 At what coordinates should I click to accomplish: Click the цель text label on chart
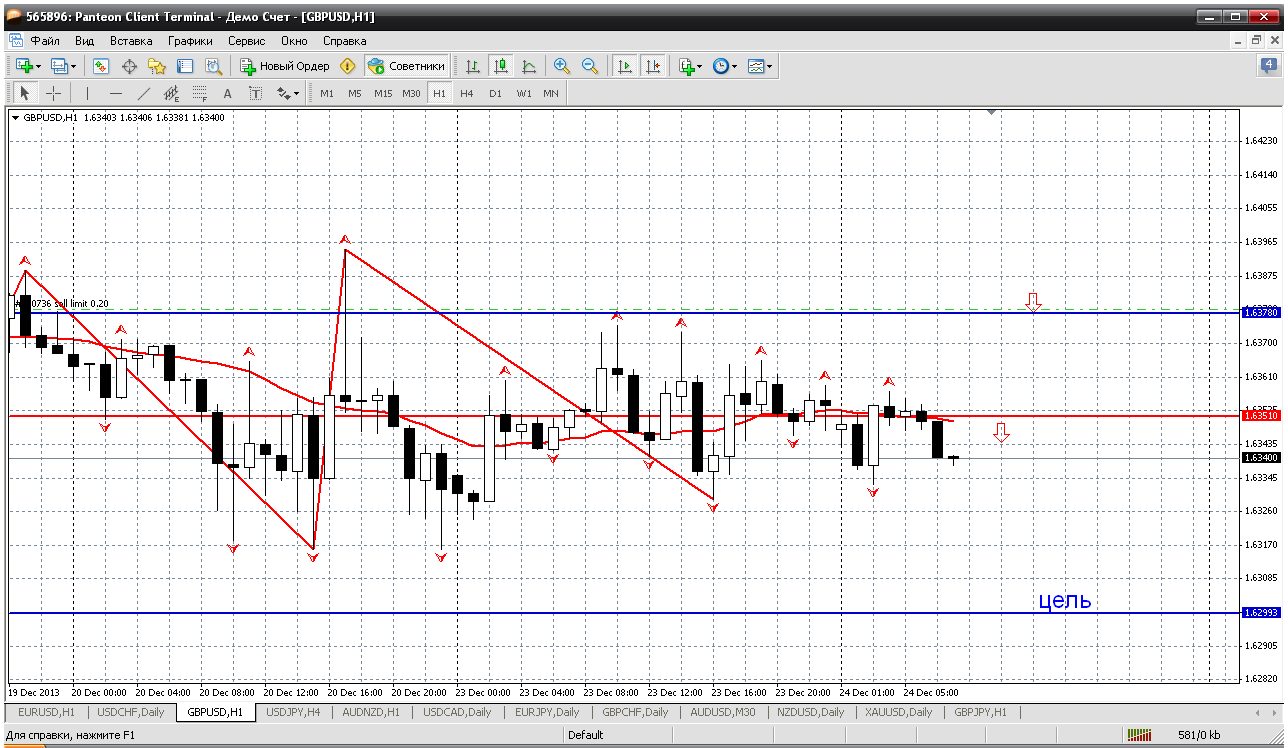click(1065, 600)
